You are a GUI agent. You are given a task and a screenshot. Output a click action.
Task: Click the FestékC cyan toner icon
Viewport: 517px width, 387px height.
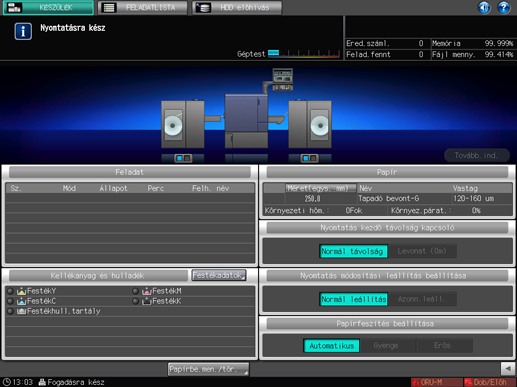point(21,301)
